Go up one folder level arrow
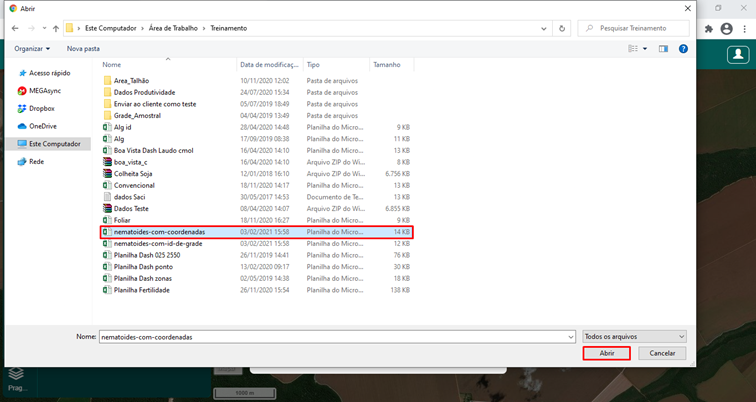 click(56, 28)
